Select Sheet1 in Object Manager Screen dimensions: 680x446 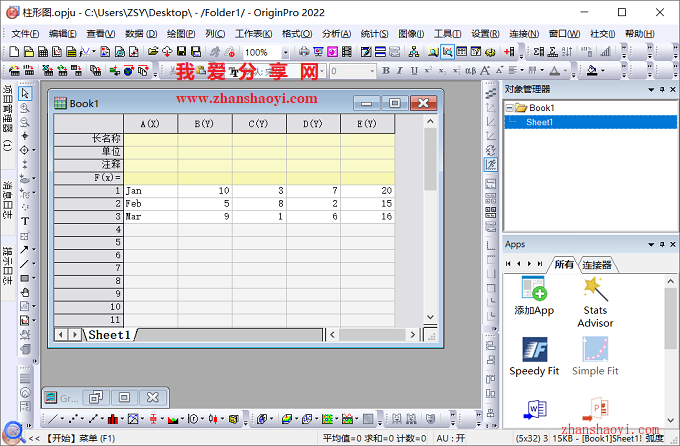(539, 122)
